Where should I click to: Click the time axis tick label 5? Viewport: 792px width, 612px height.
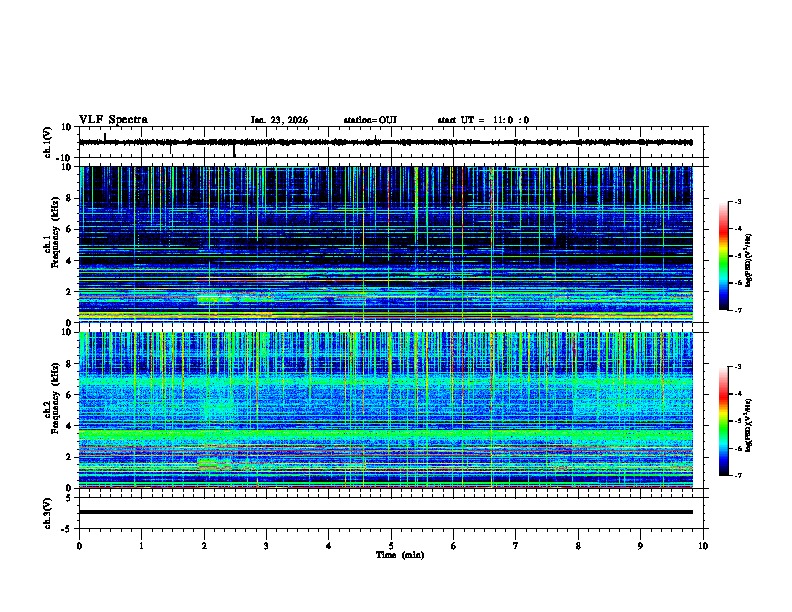tap(391, 546)
